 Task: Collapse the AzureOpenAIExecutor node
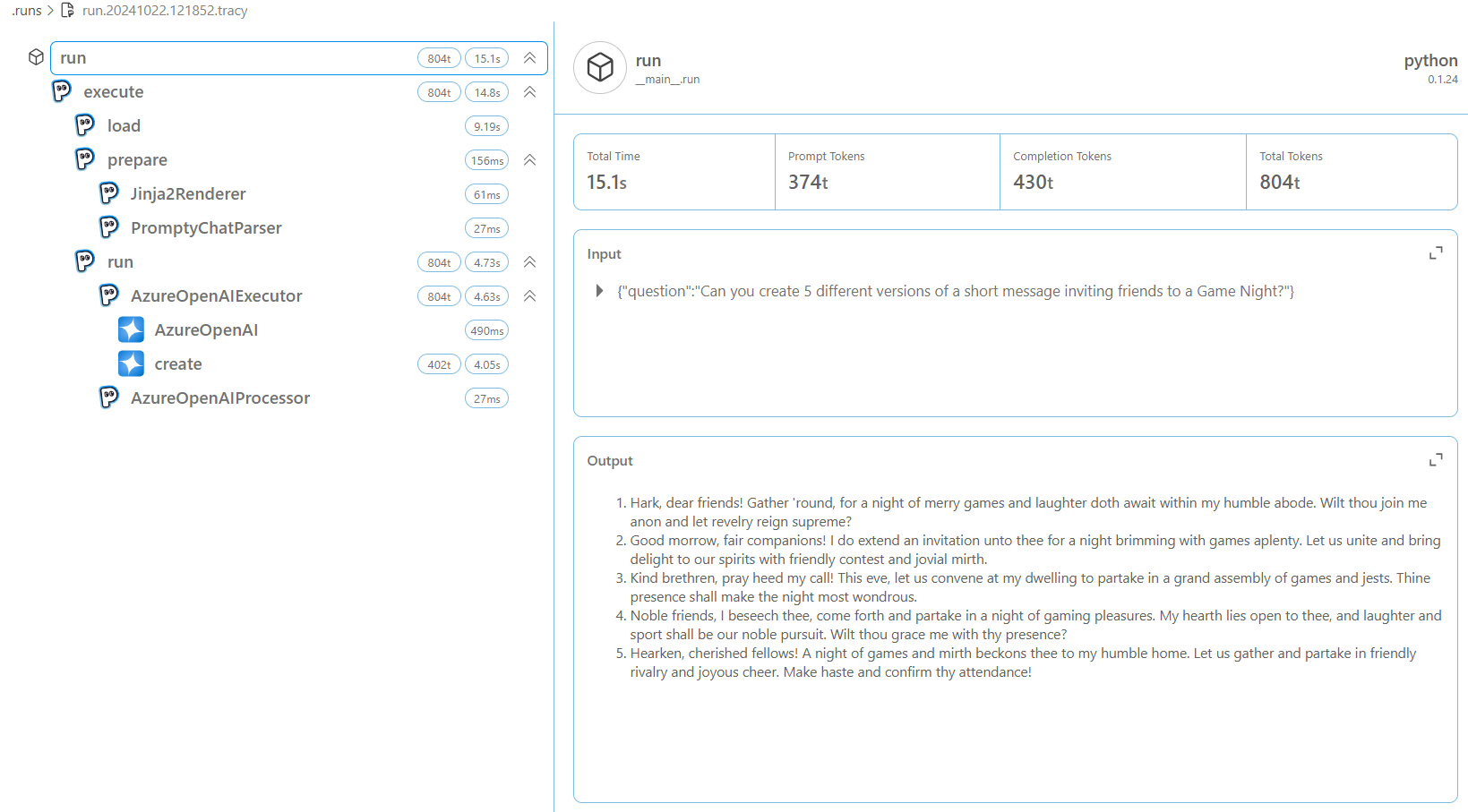pos(530,296)
